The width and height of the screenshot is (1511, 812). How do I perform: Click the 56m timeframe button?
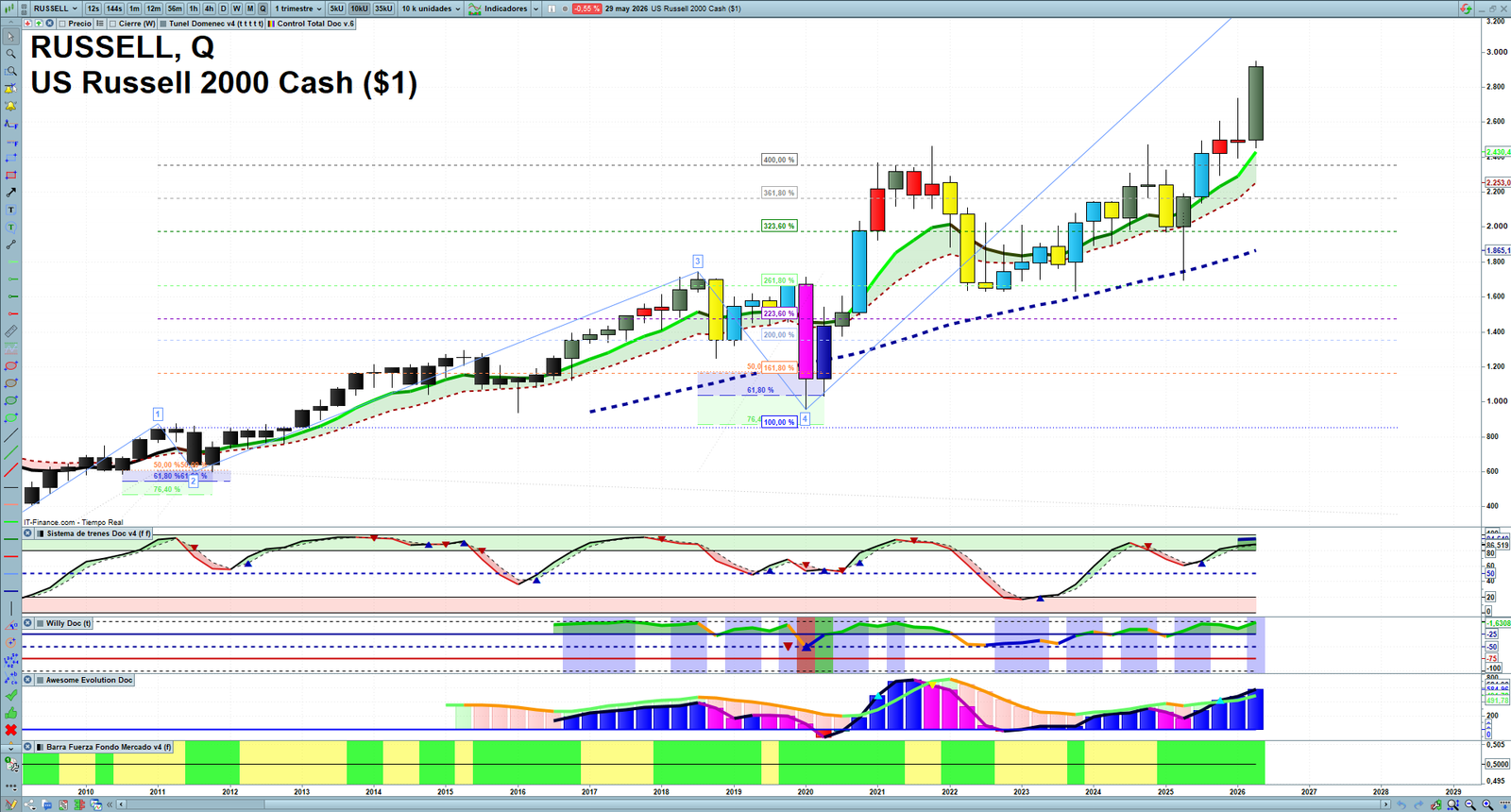coord(175,8)
